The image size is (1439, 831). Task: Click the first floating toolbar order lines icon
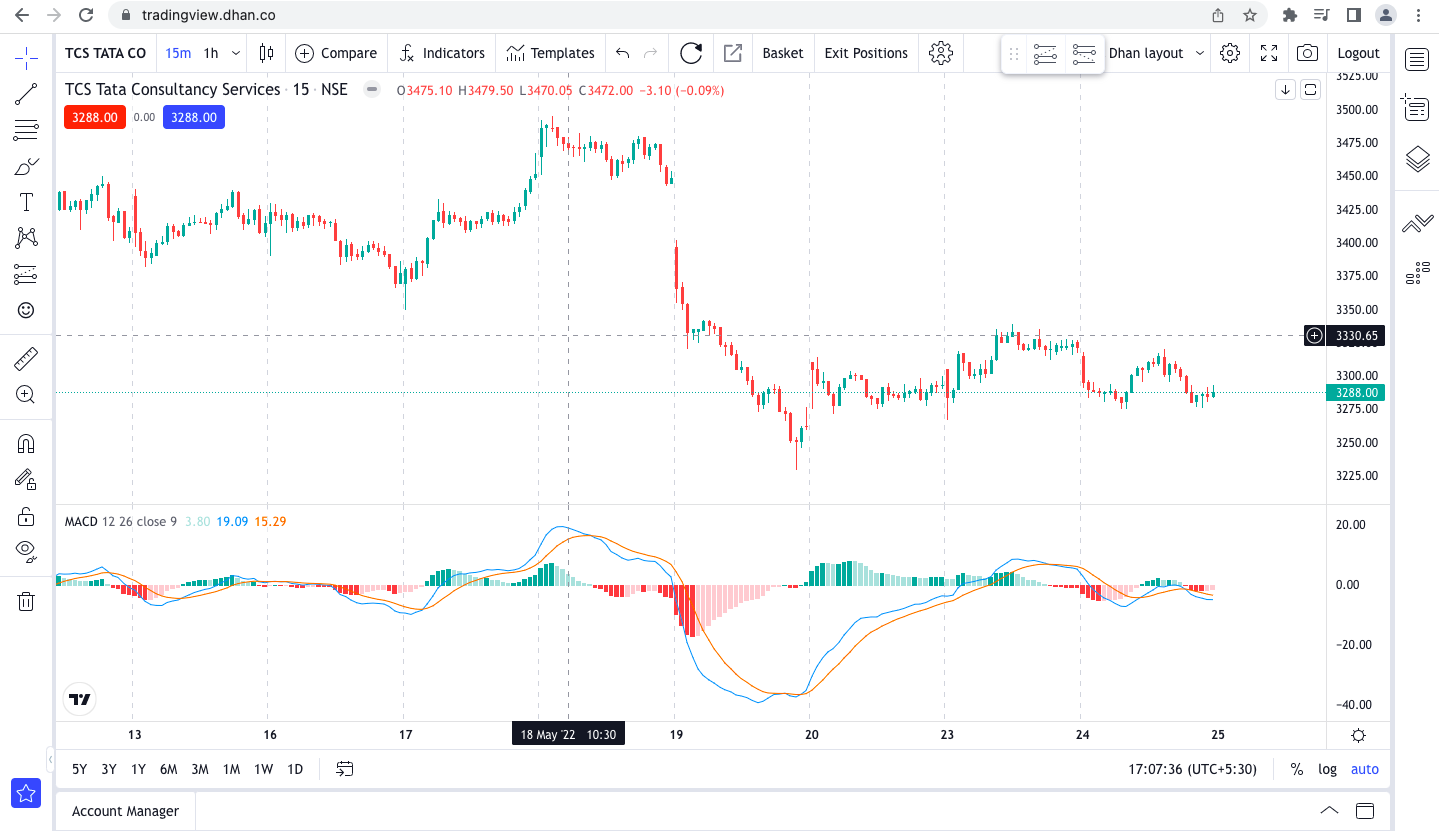tap(1046, 54)
